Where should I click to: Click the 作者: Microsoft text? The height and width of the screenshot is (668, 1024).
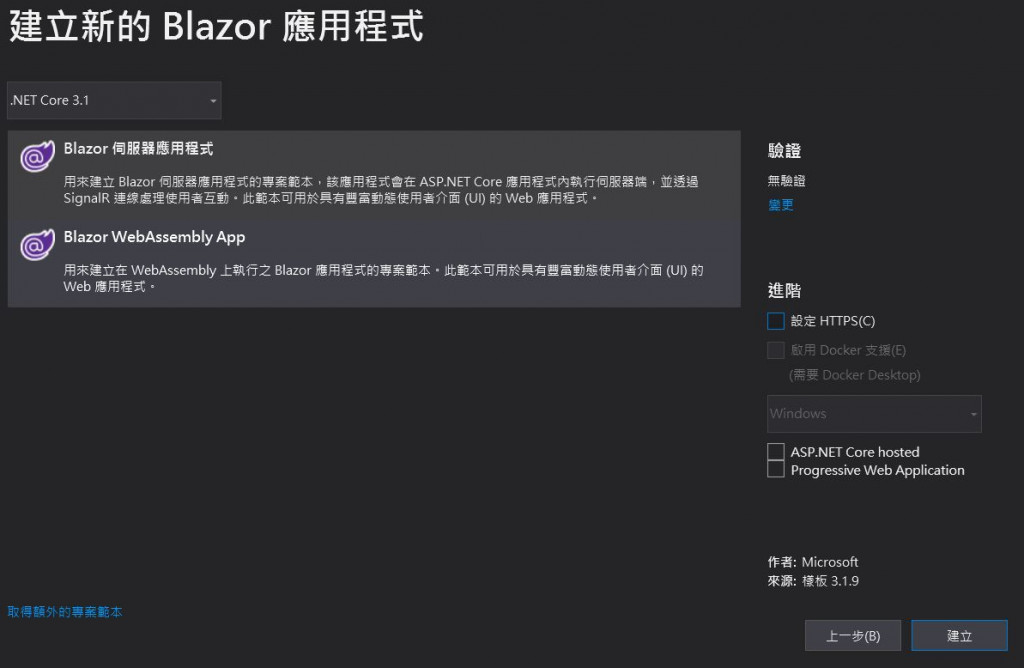click(813, 562)
